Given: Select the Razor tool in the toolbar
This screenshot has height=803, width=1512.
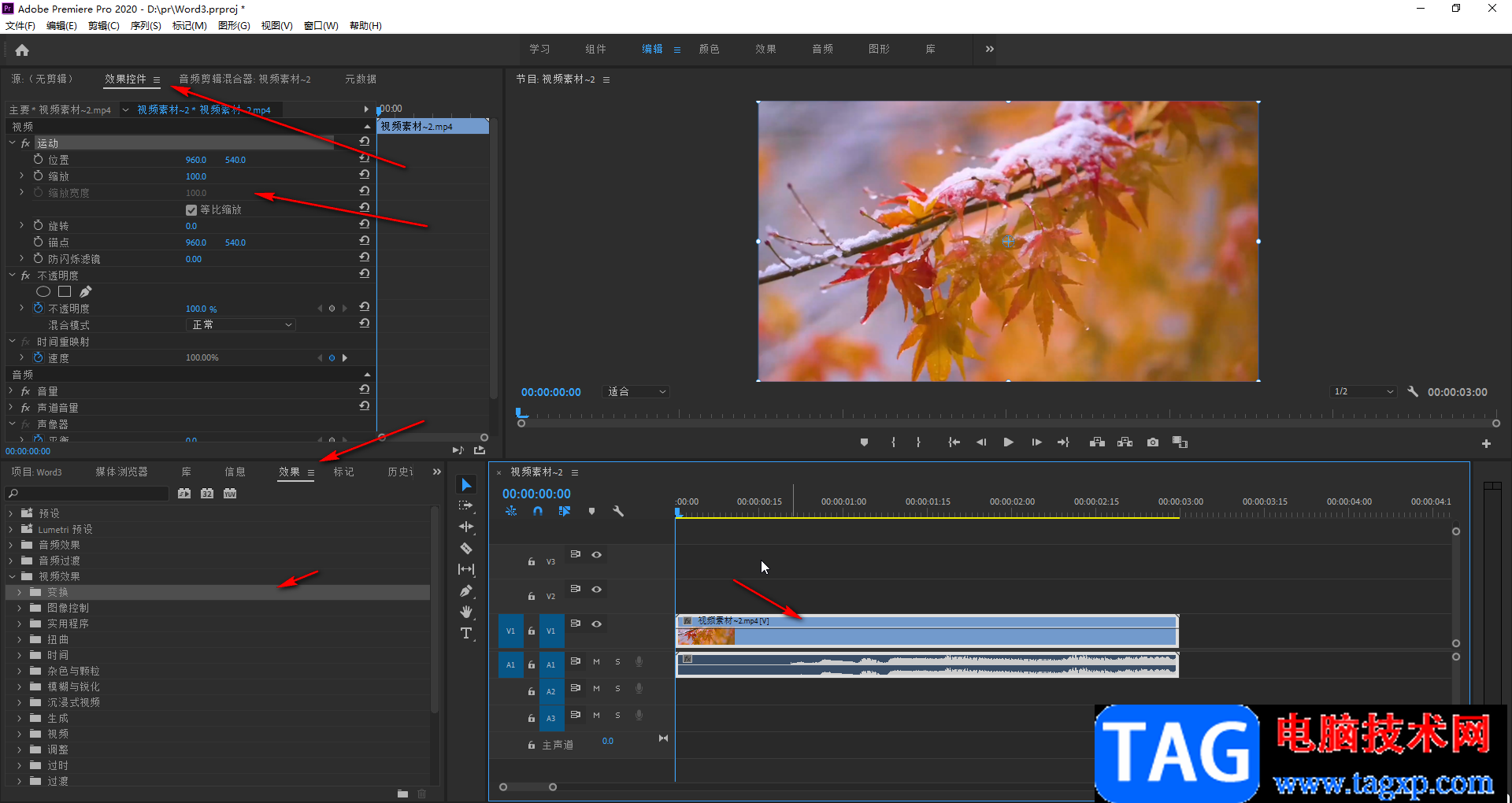Looking at the screenshot, I should [466, 548].
